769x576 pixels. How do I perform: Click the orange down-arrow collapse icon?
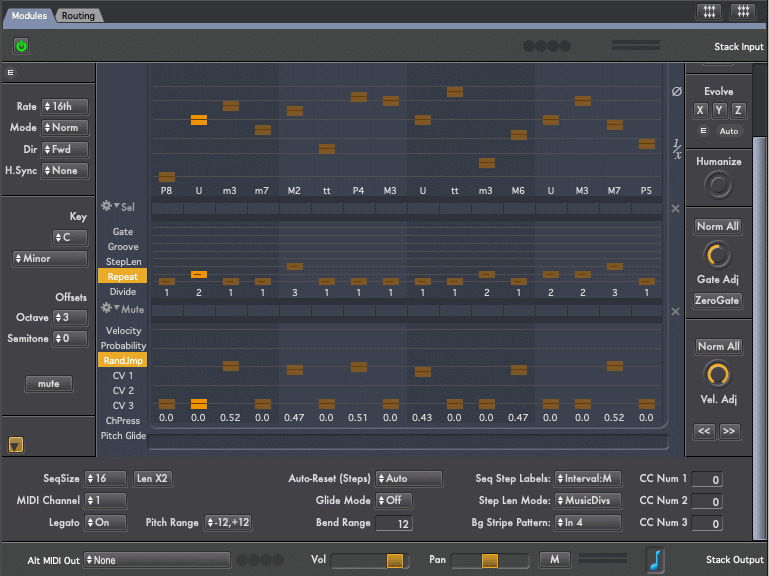click(16, 445)
